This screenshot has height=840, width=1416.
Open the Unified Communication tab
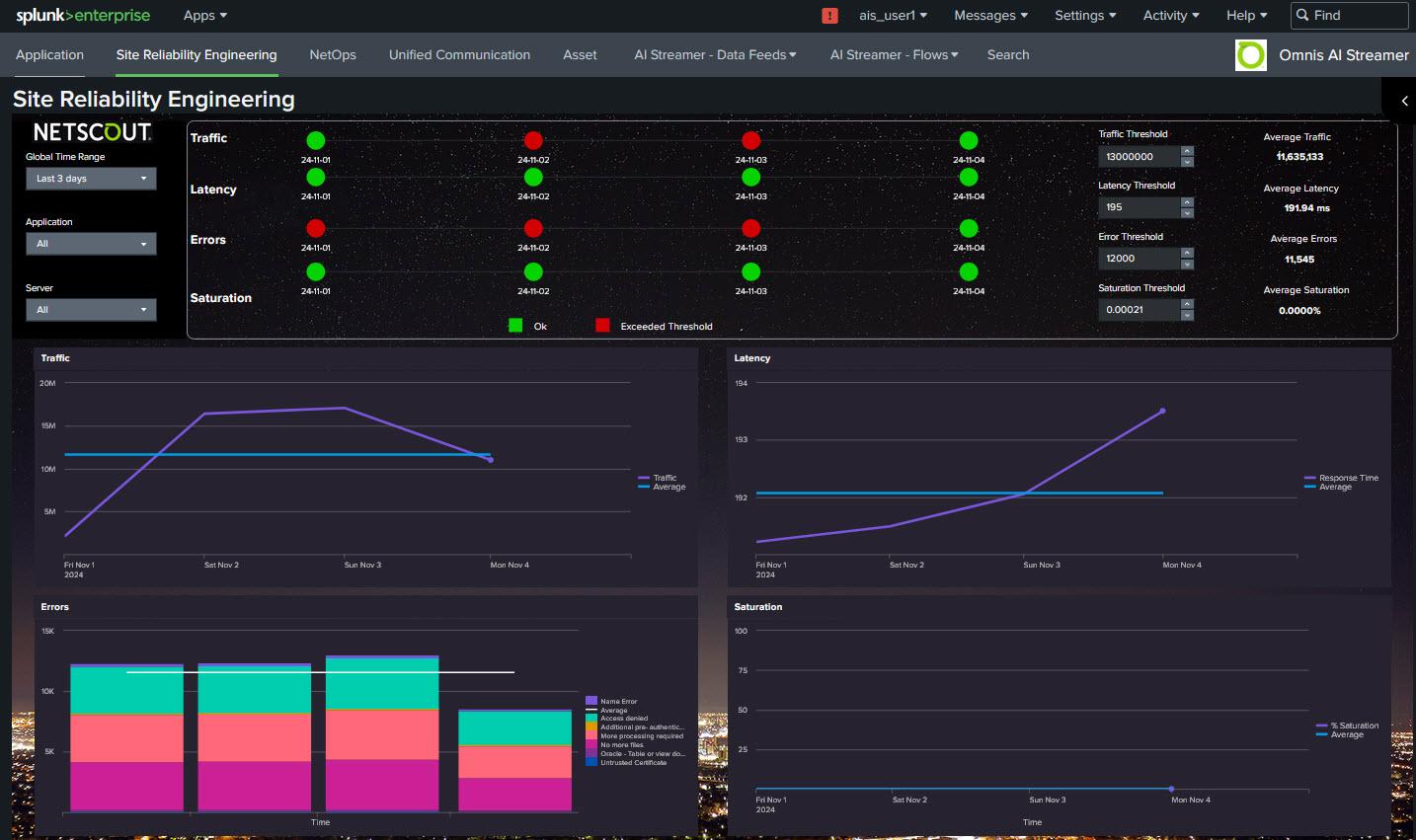click(x=459, y=55)
